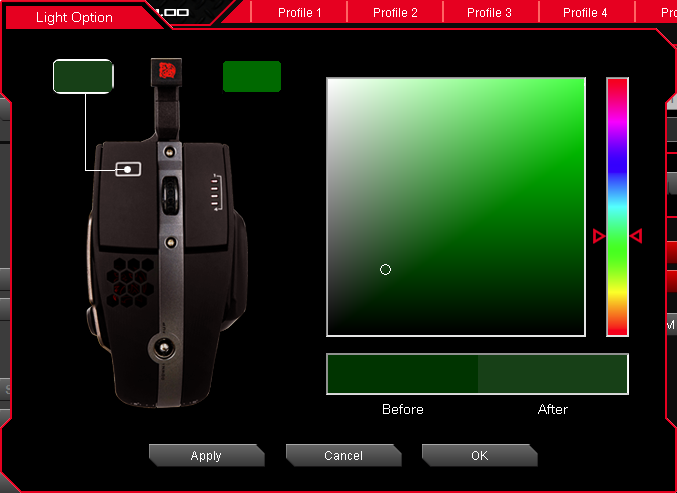Screen dimensions: 677x493
Task: Click the Light Option title tab
Action: 74,17
